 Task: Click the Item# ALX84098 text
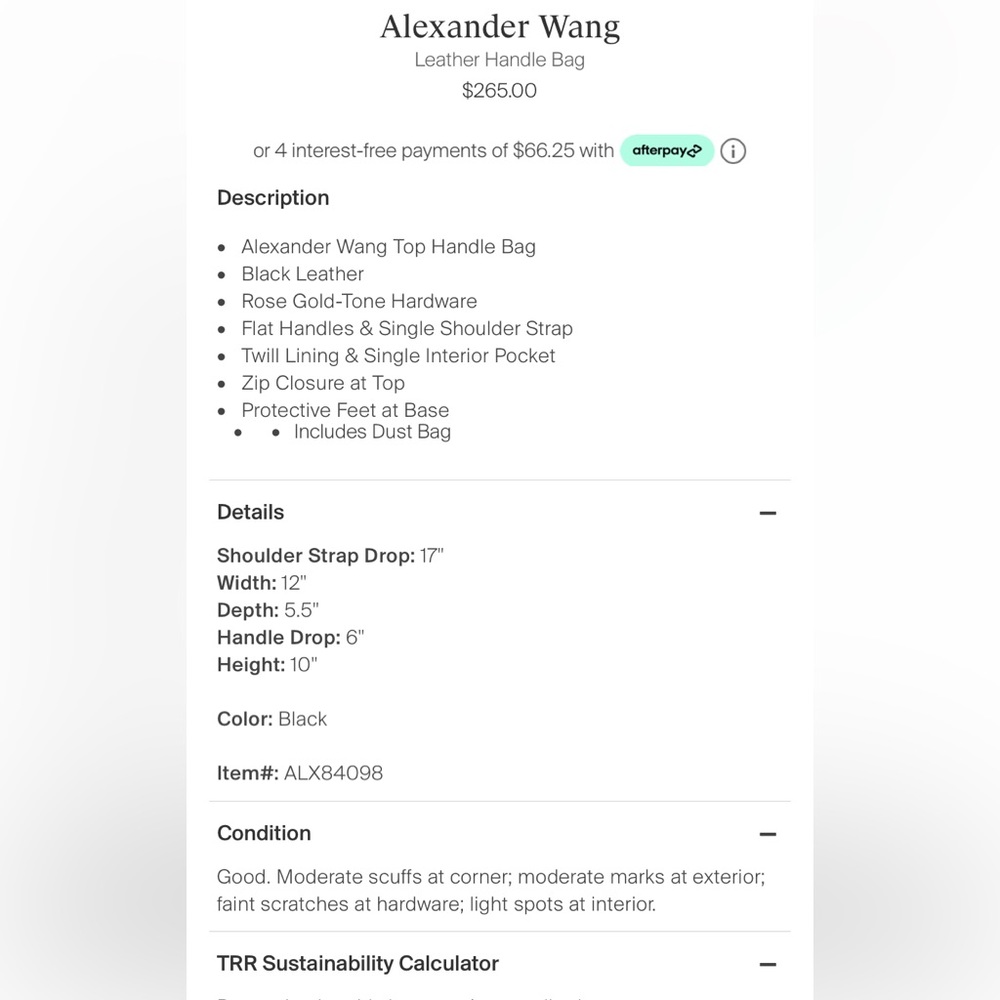click(300, 773)
